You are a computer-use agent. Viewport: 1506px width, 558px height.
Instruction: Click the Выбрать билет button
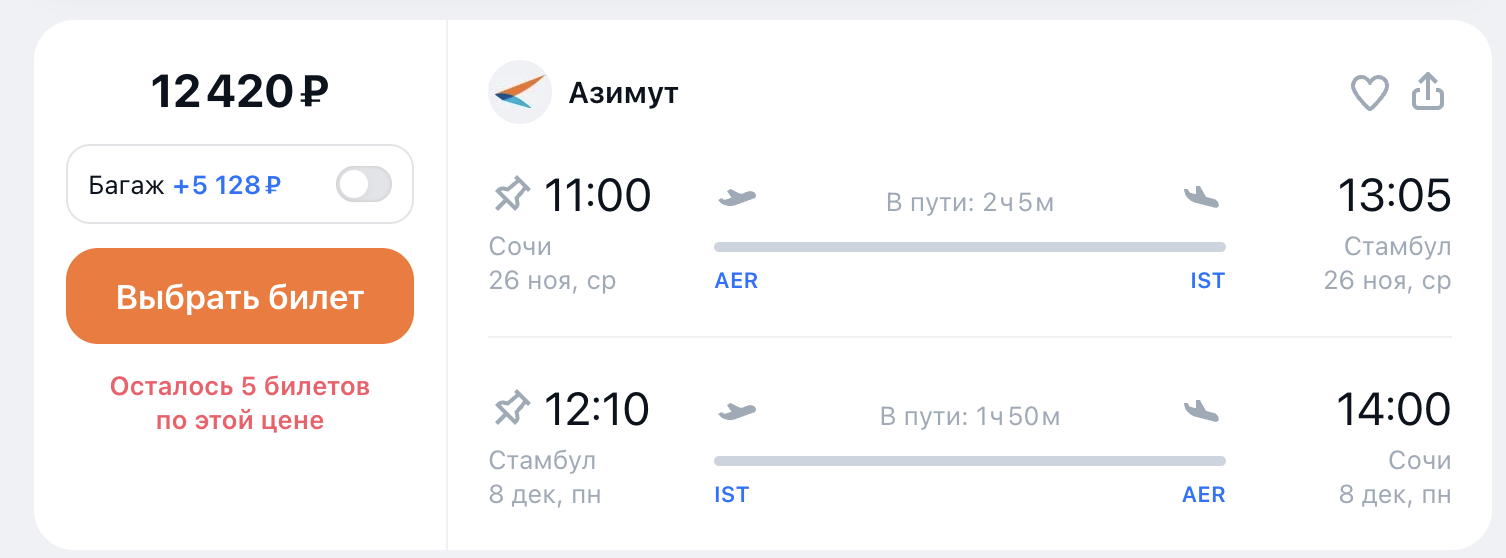coord(240,297)
